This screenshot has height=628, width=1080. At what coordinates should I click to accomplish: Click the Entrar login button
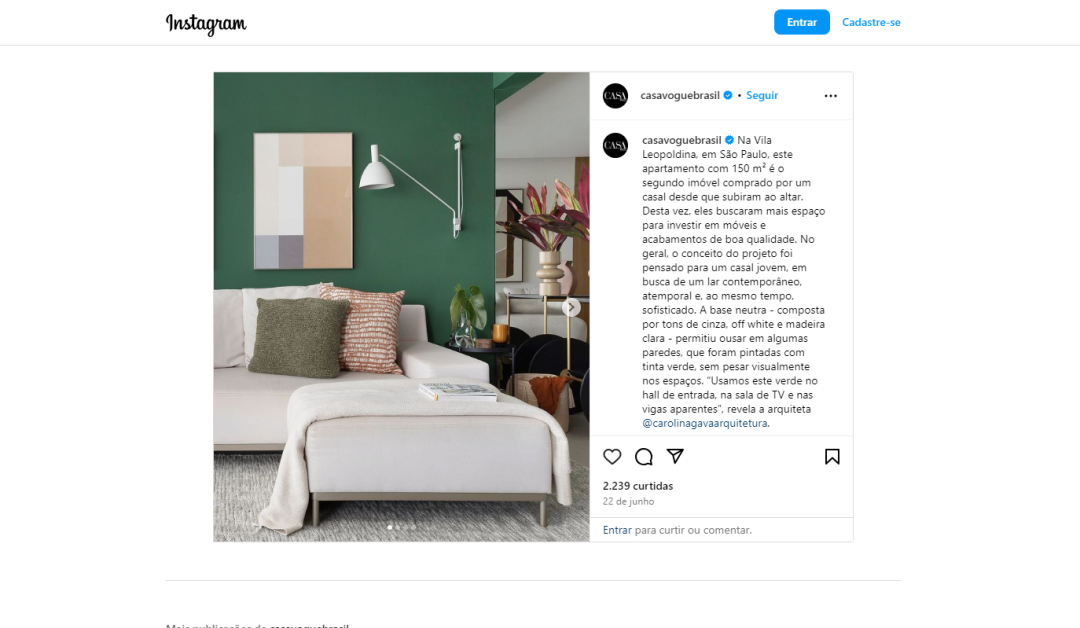pyautogui.click(x=802, y=22)
